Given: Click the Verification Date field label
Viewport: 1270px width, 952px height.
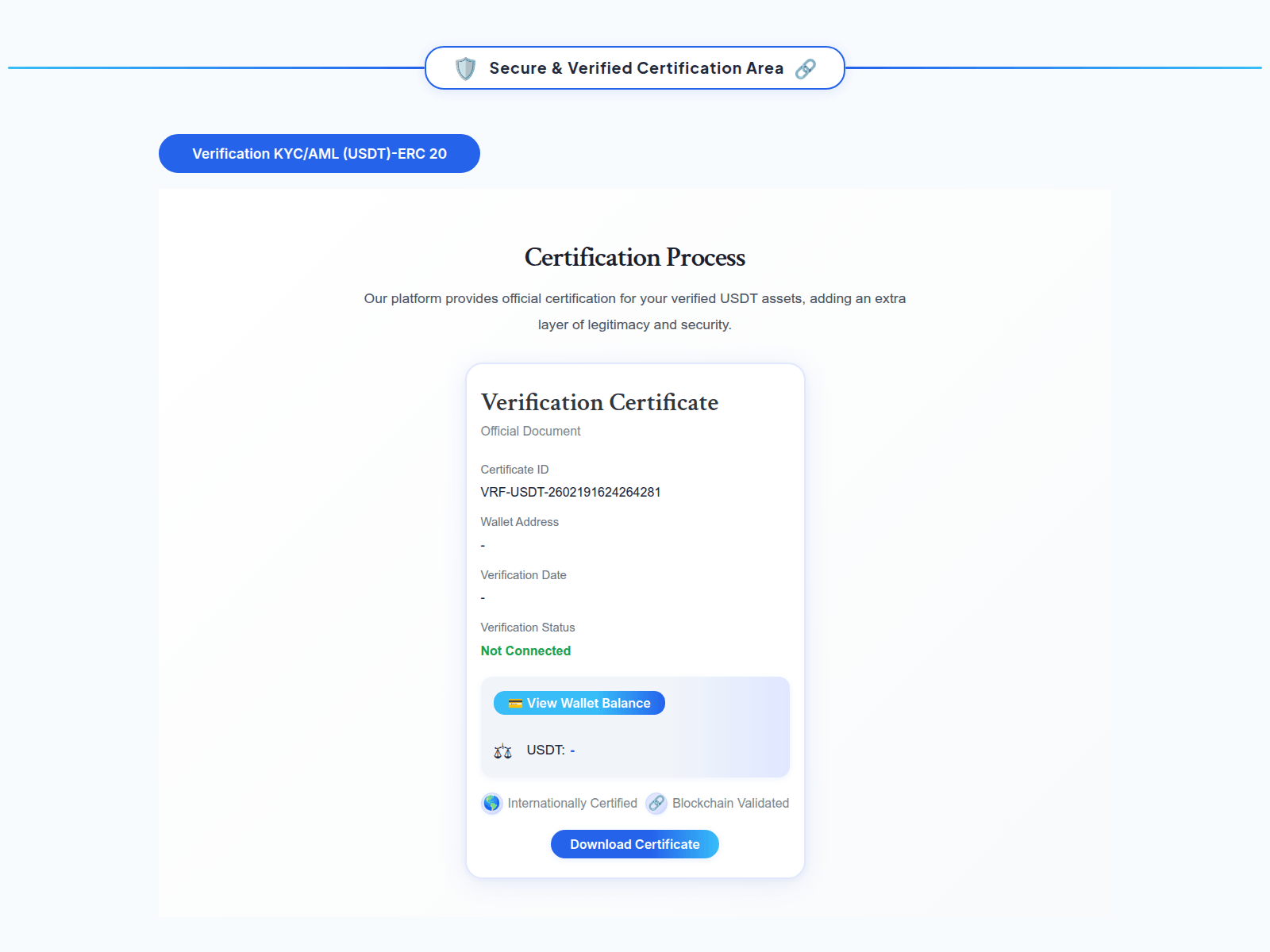Looking at the screenshot, I should coord(523,575).
